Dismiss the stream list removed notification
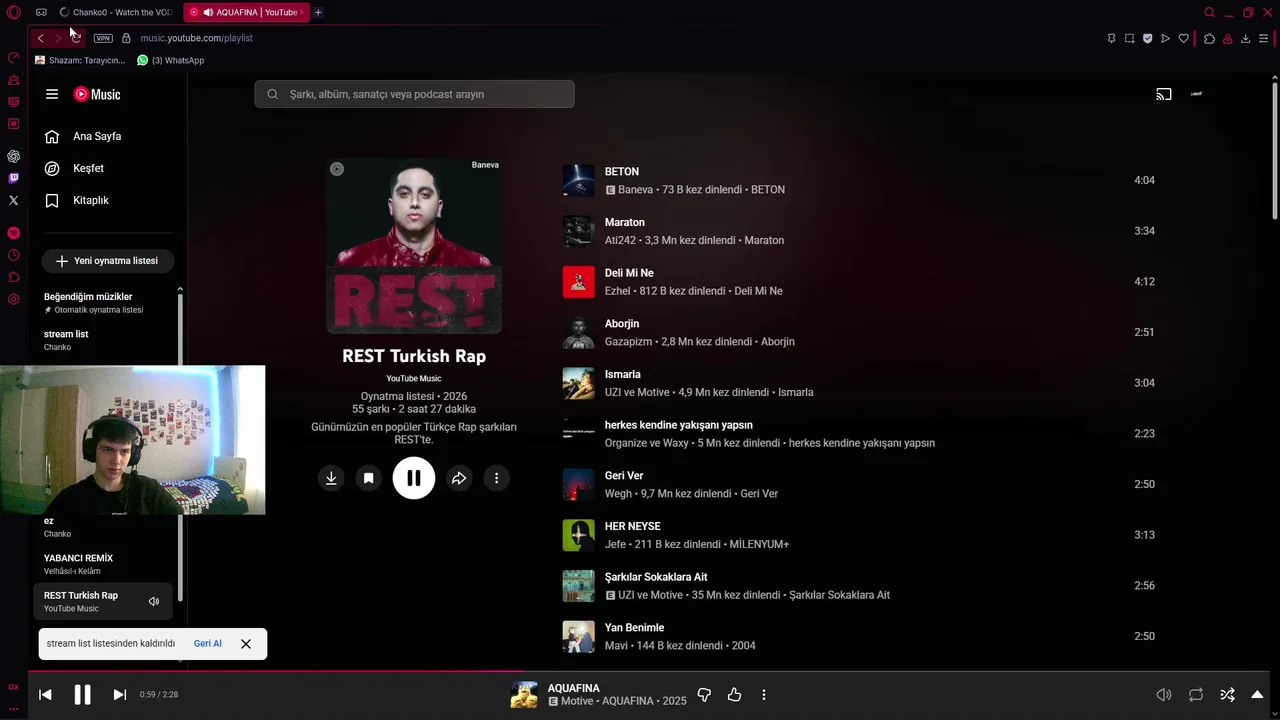 tap(246, 644)
